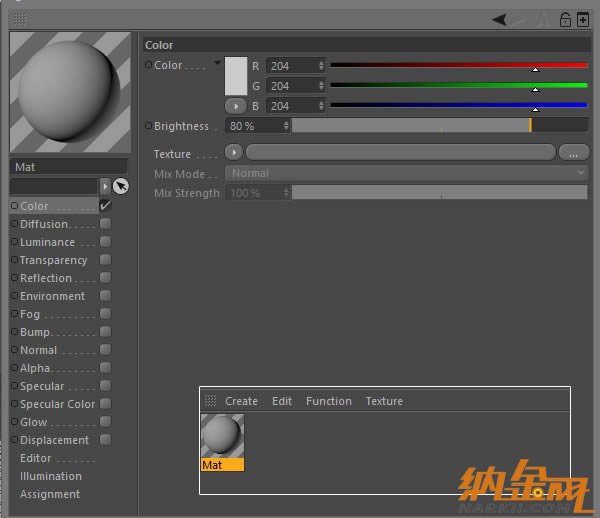Click the small circle beside the Diffusion channel
The image size is (600, 518).
[x=15, y=223]
